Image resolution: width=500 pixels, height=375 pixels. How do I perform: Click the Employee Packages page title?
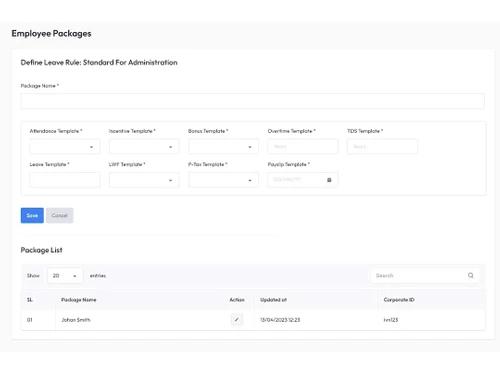pos(51,34)
